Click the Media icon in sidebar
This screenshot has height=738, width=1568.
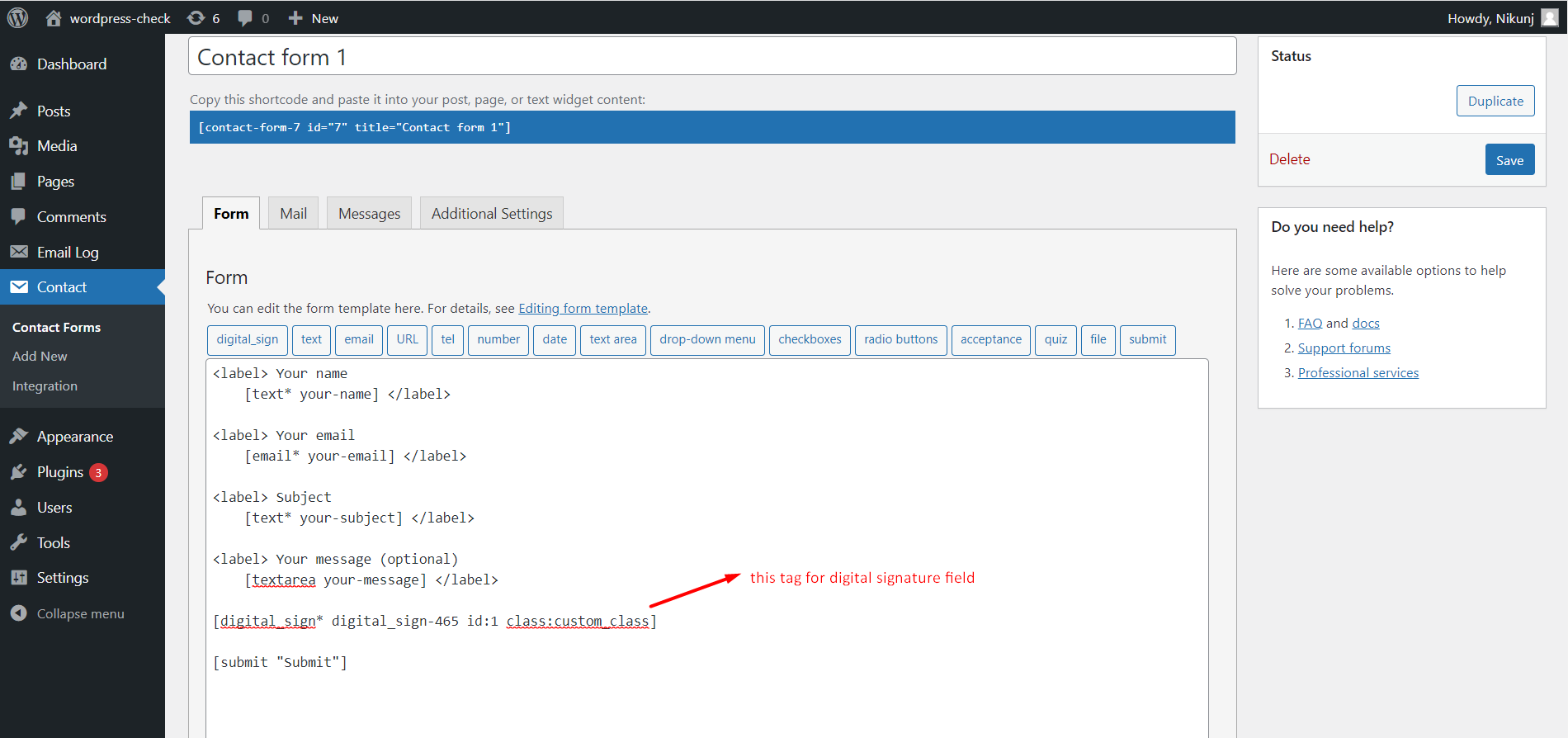[x=19, y=146]
